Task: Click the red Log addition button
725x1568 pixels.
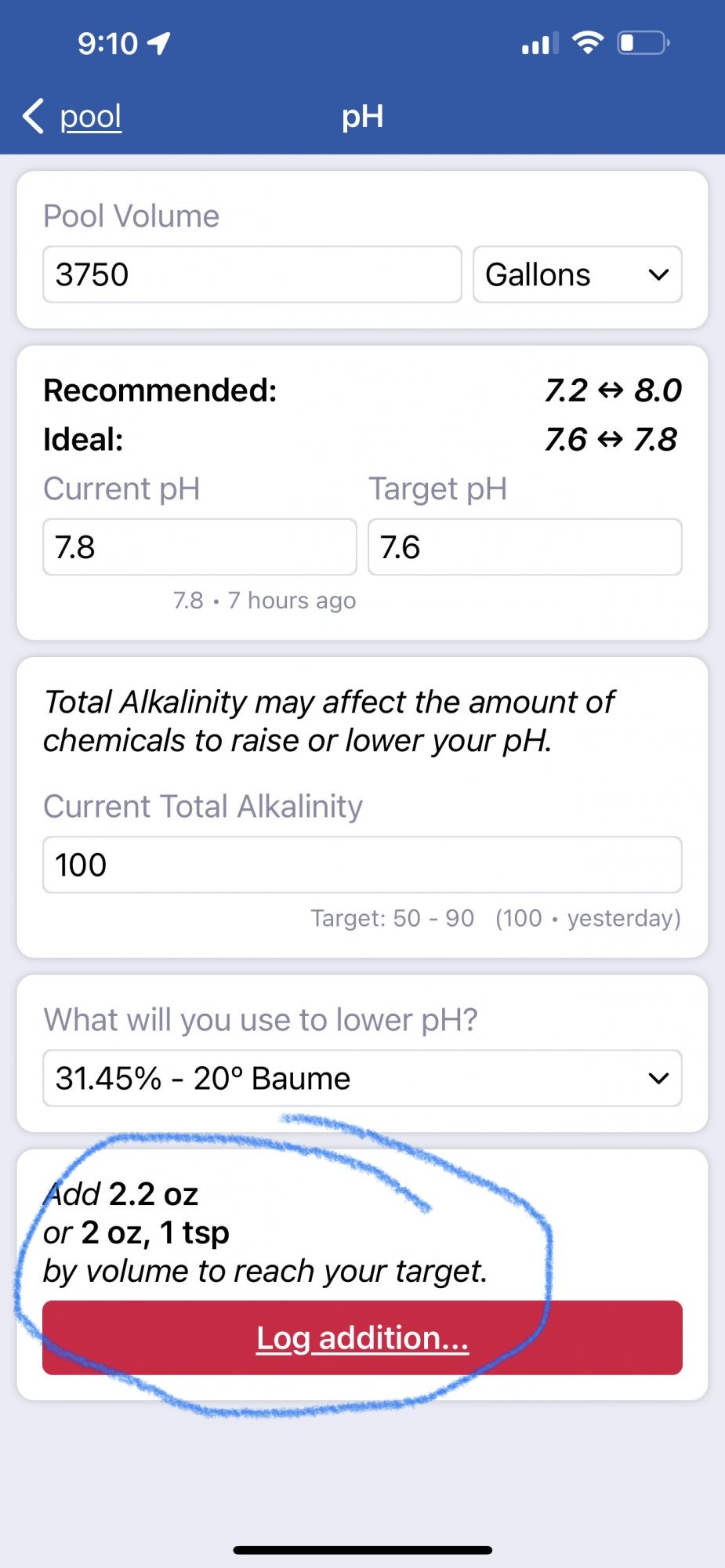Action: pyautogui.click(x=362, y=1338)
